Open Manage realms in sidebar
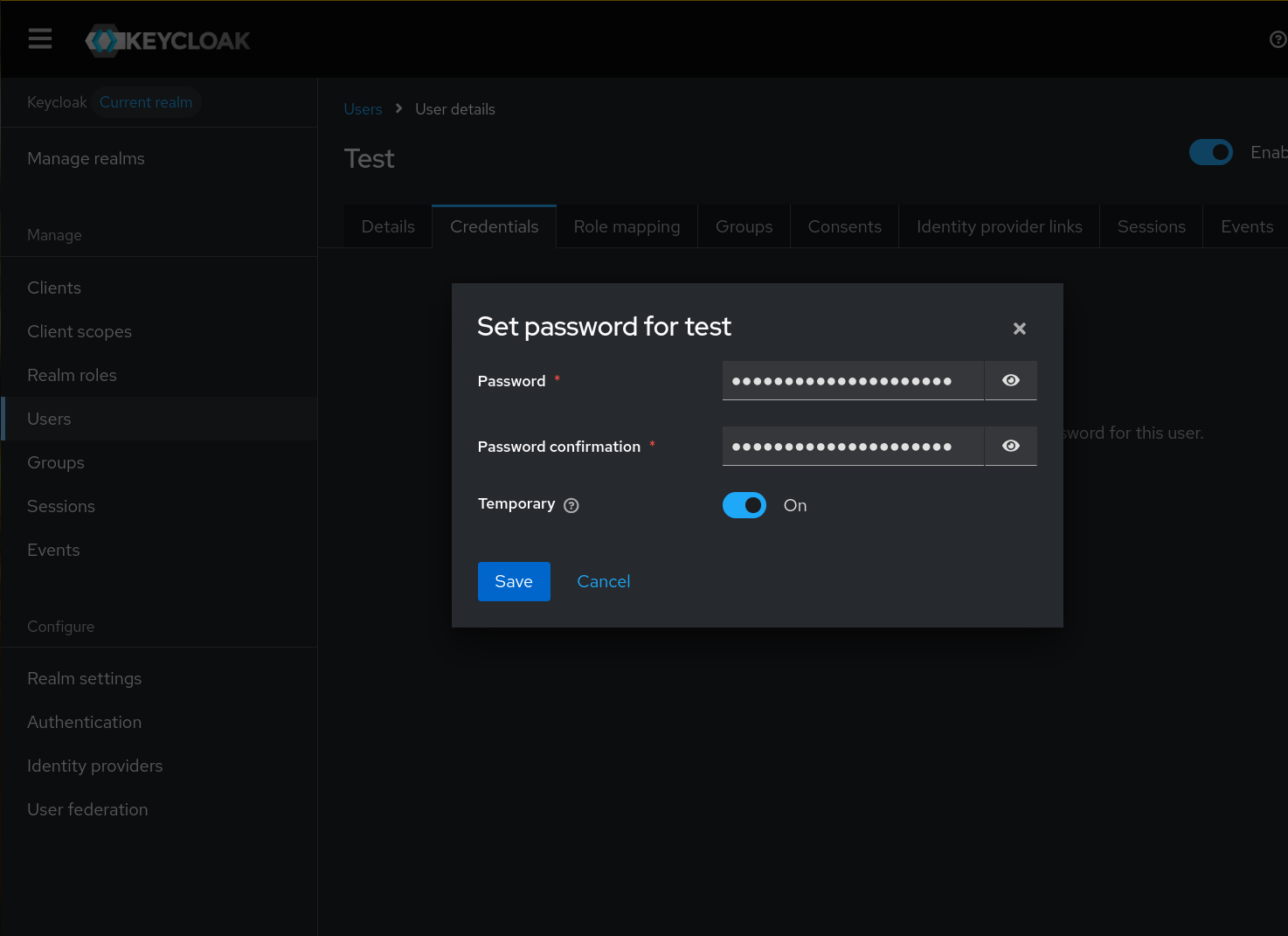This screenshot has height=936, width=1288. click(159, 158)
